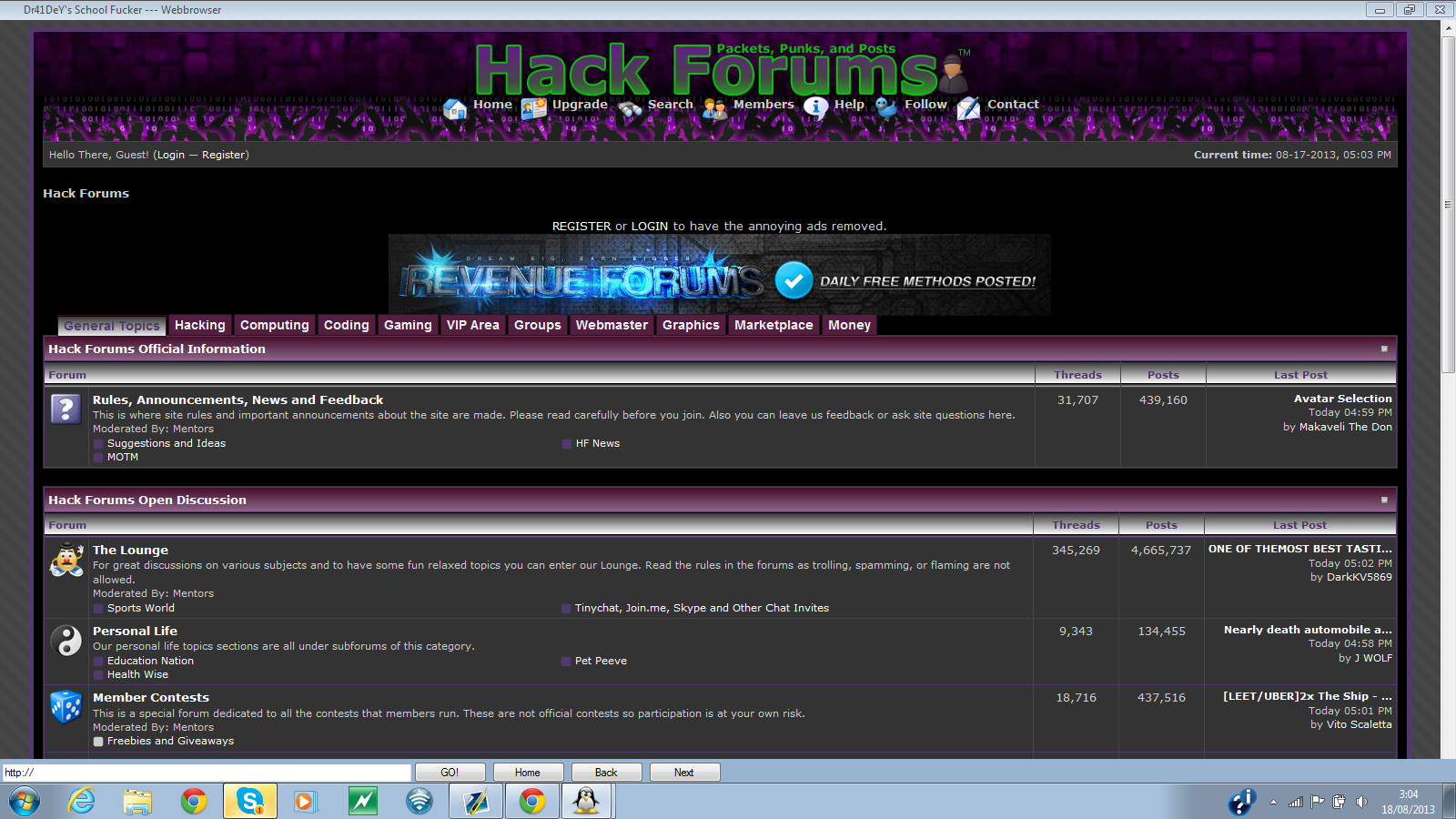The image size is (1456, 819).
Task: Click the blue question mark tray icon
Action: pyautogui.click(x=1242, y=802)
